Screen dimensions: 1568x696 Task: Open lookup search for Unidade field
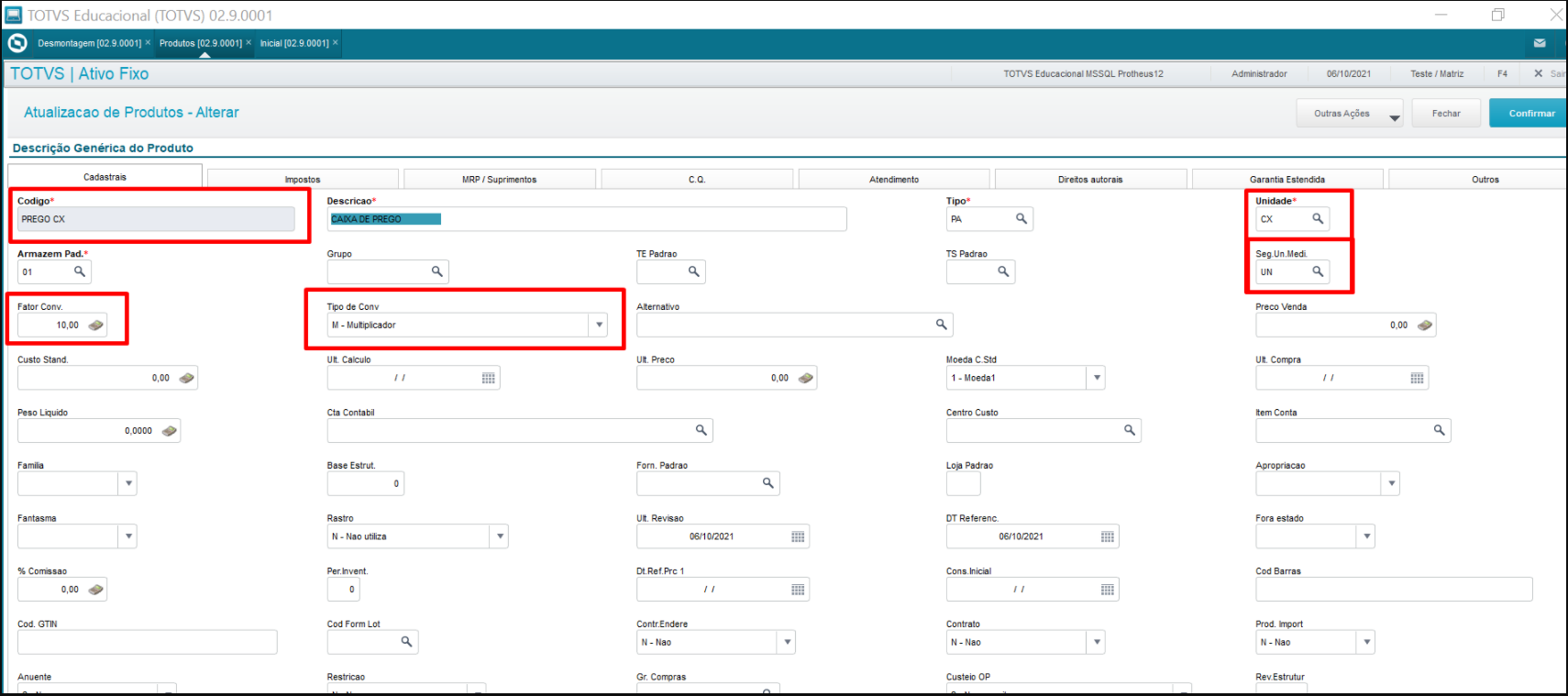coord(1318,219)
